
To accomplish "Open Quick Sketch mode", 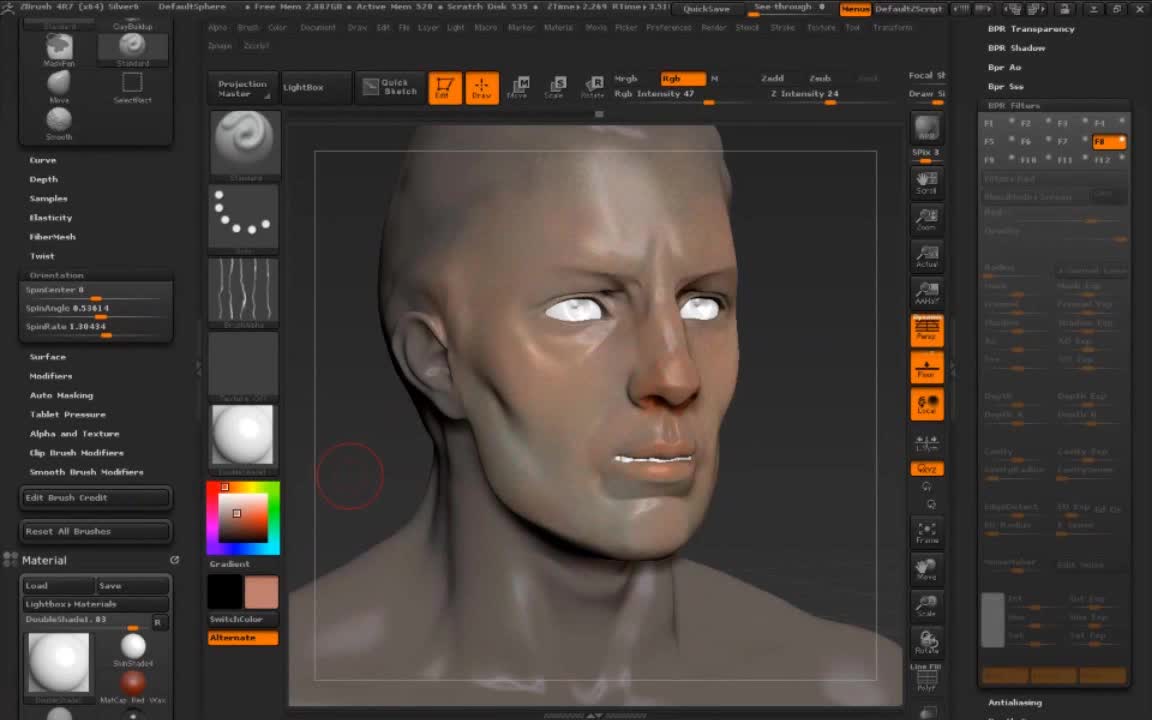I will point(390,87).
